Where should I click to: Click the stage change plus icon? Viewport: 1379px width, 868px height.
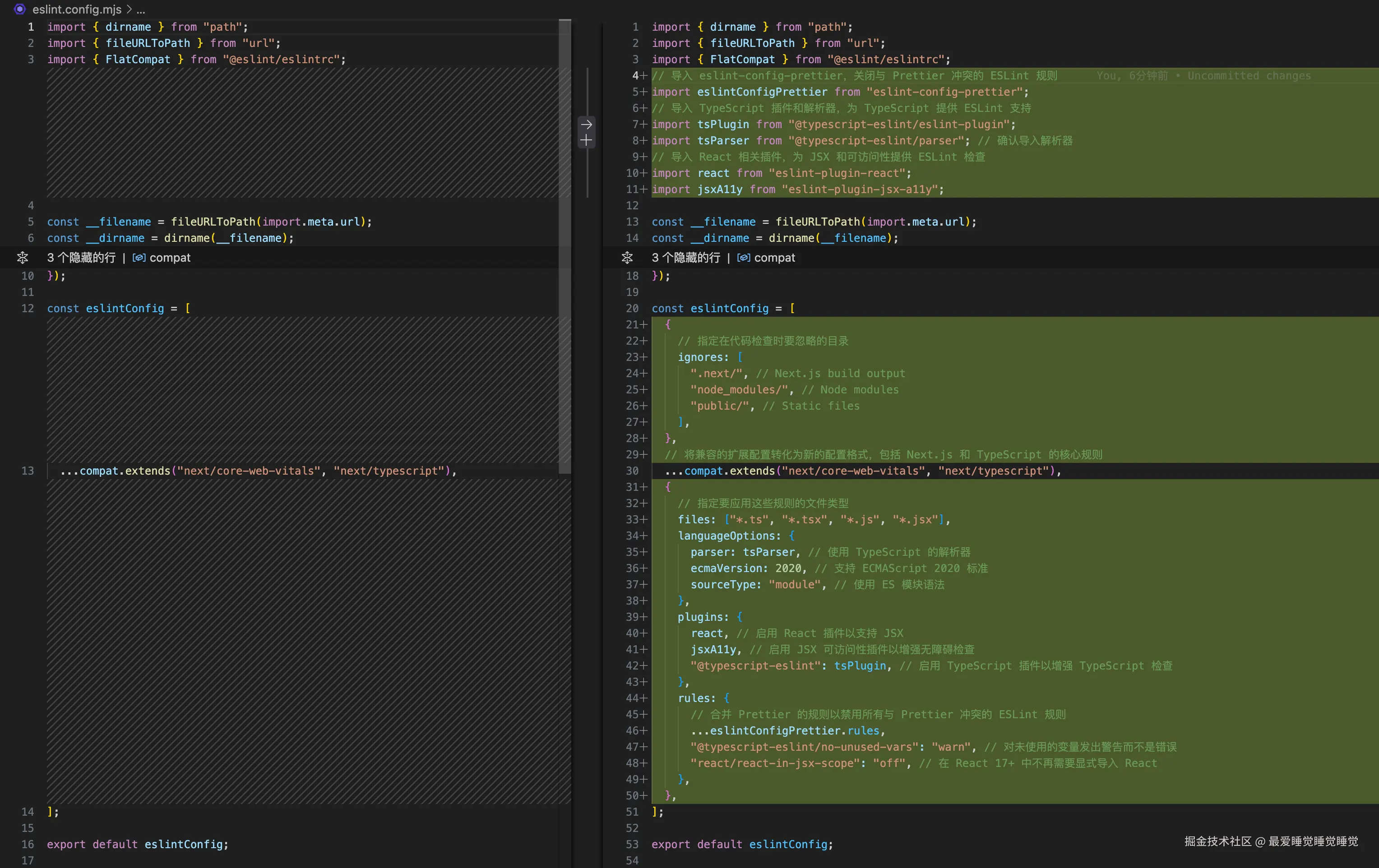pyautogui.click(x=587, y=140)
